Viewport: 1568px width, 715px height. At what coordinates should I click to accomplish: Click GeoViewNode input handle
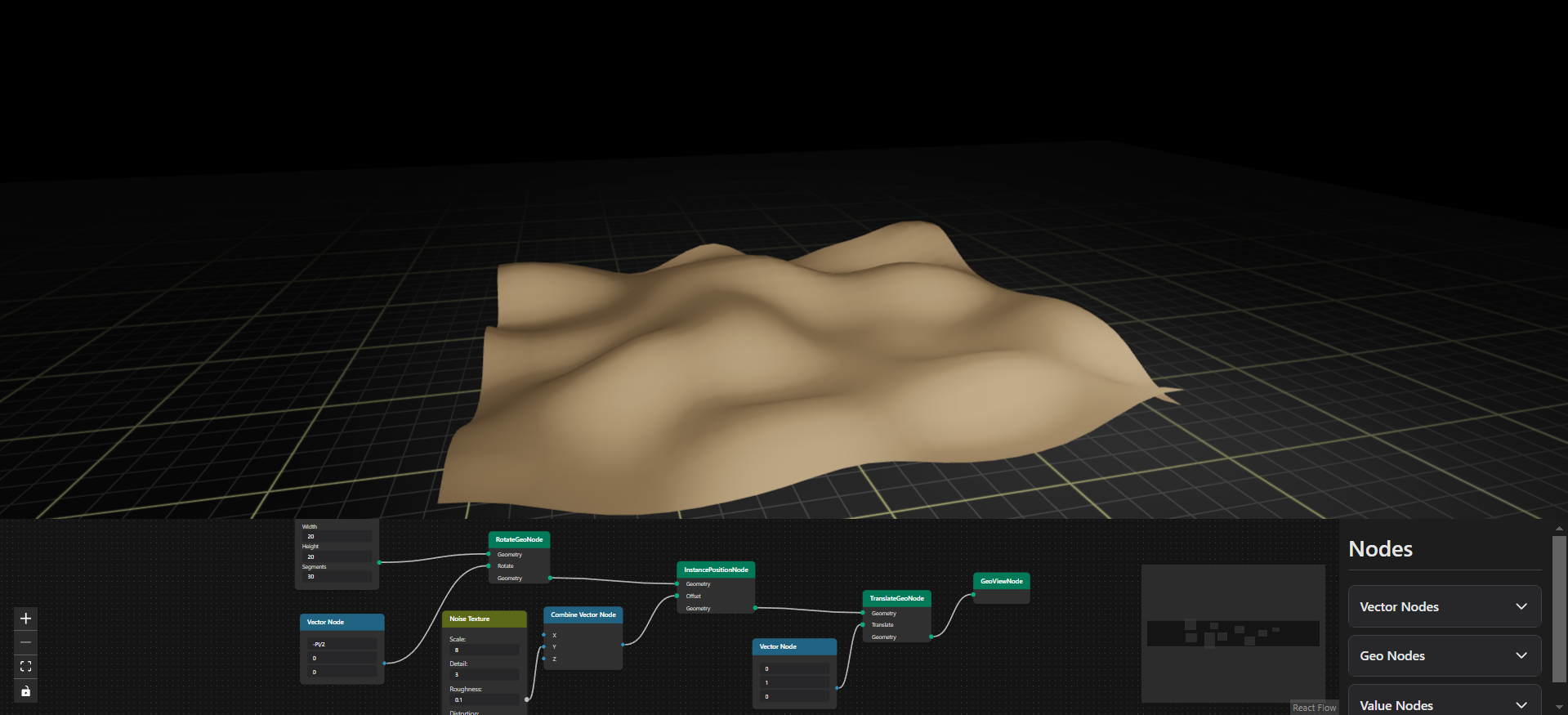point(973,595)
